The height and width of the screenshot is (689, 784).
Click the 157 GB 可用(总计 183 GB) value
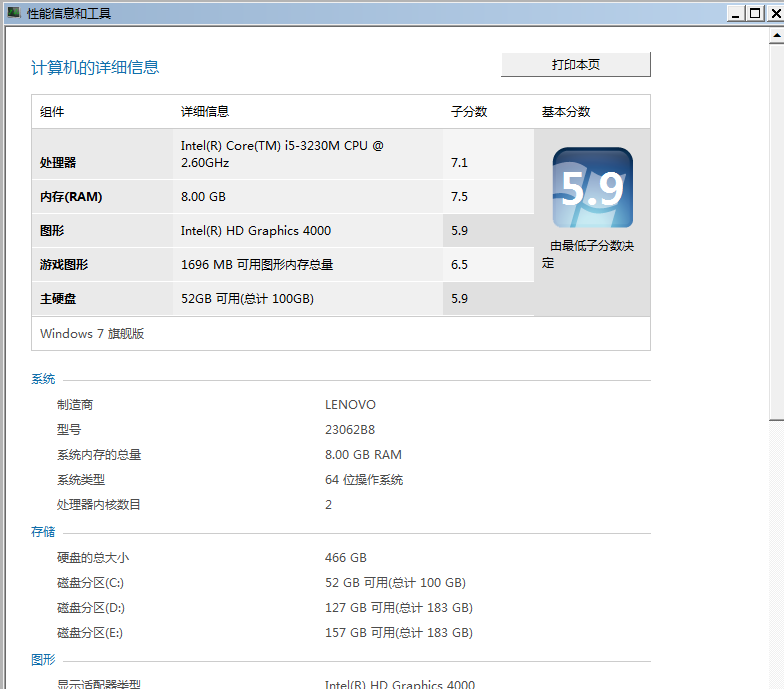tap(399, 632)
